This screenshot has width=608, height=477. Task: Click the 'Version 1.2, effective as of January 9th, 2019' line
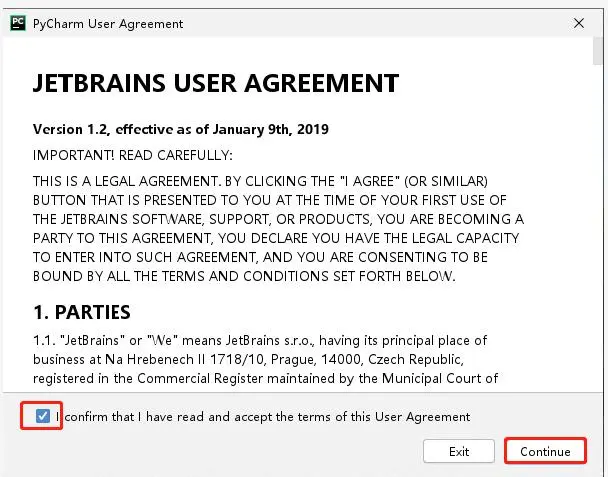click(181, 129)
